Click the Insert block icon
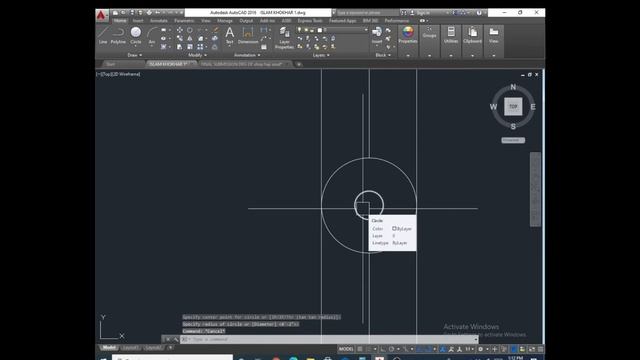Screen dimensions: 640x360 (x=377, y=33)
